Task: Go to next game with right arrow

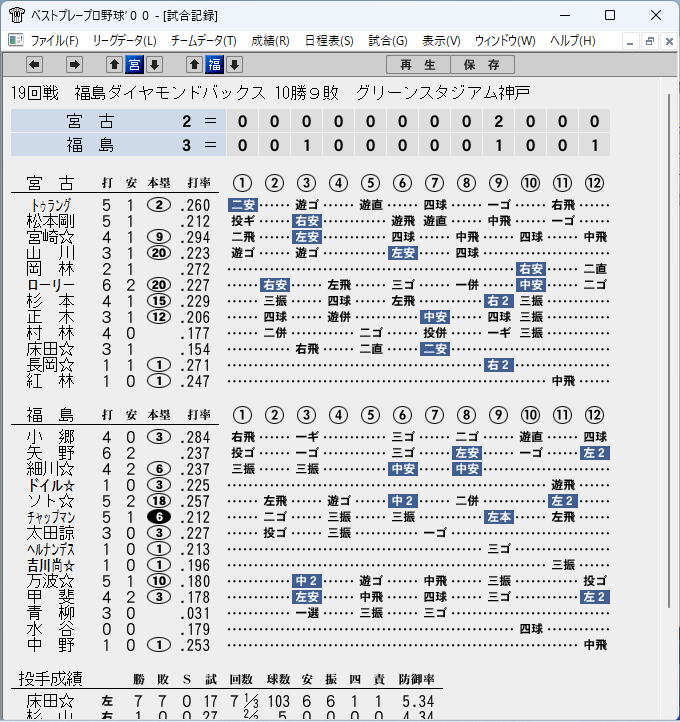Action: point(74,65)
